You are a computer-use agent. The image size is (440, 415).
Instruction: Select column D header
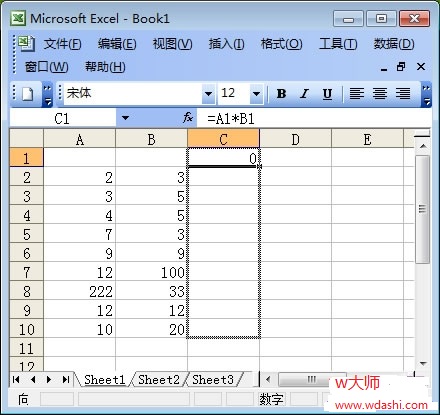[295, 139]
